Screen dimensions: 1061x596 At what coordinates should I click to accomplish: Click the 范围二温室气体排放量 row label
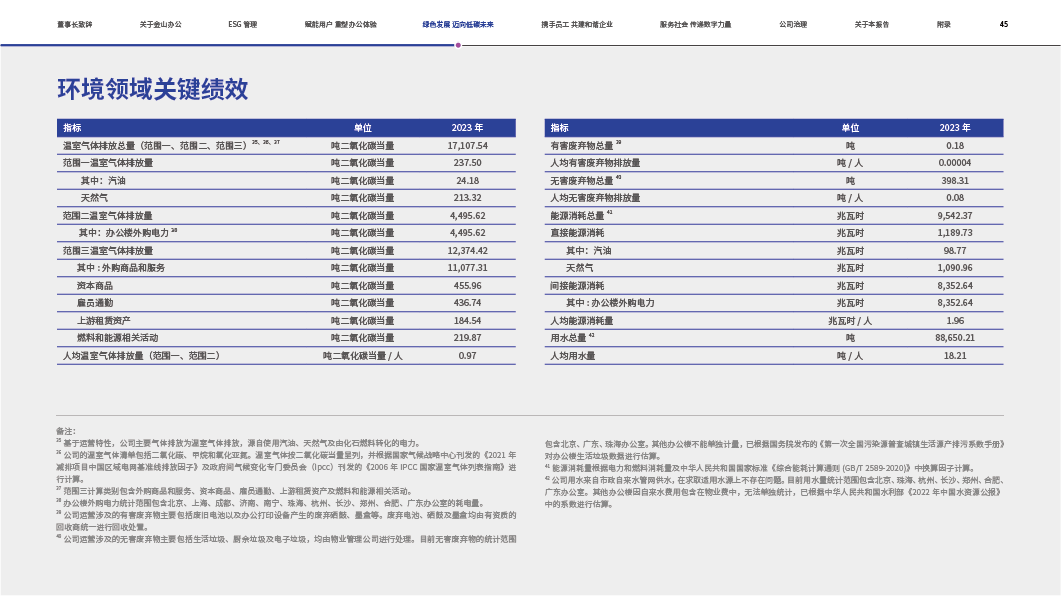[x=108, y=215]
